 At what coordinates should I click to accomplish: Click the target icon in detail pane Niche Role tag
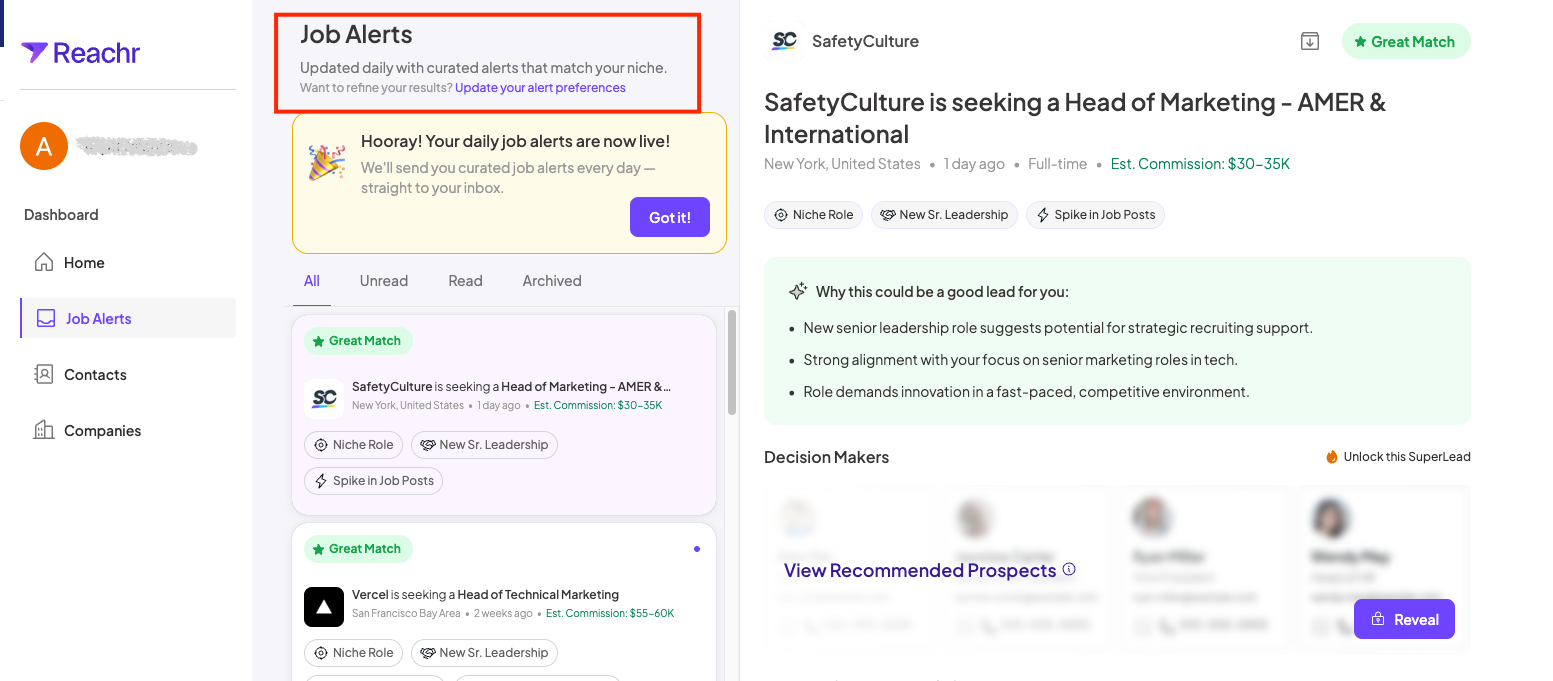781,215
